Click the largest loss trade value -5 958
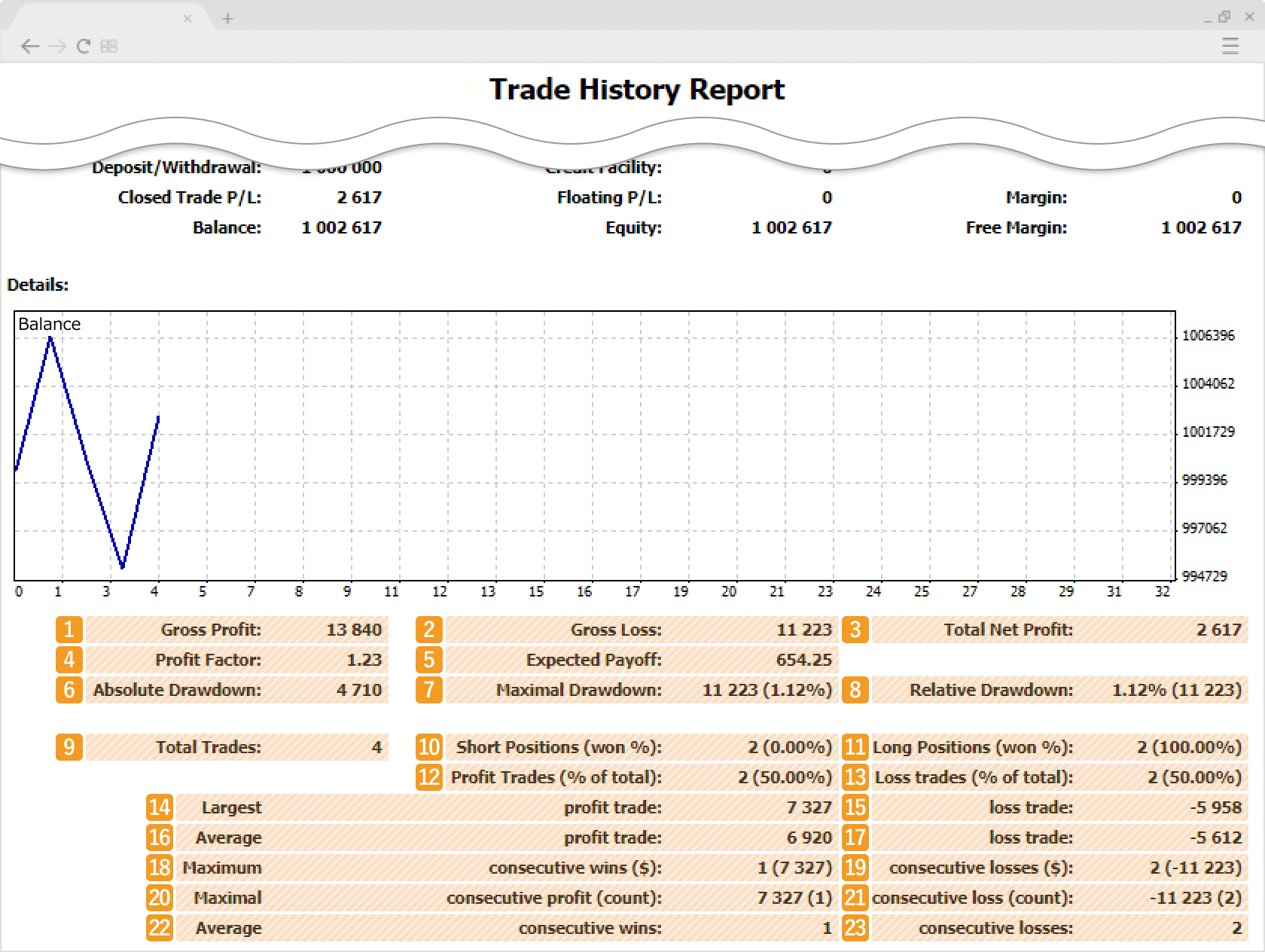This screenshot has width=1265, height=952. point(1215,807)
